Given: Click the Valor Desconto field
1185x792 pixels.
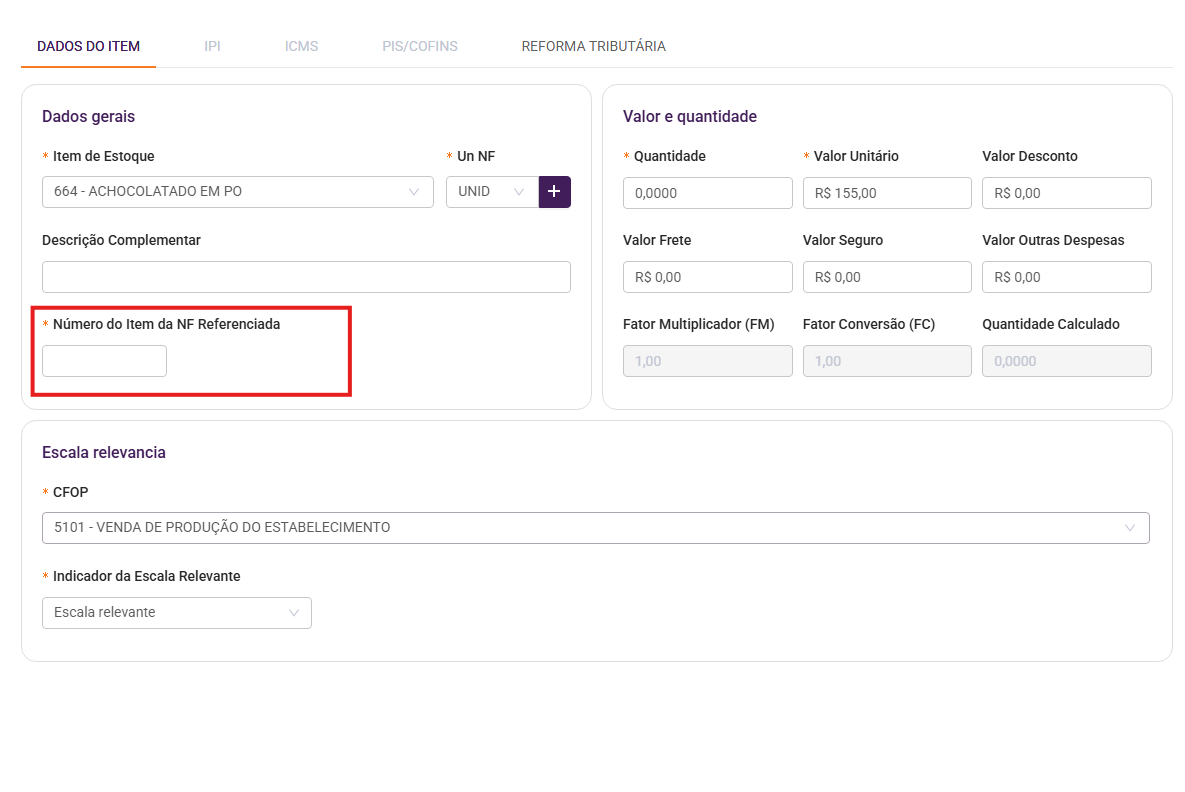Looking at the screenshot, I should (x=1066, y=193).
